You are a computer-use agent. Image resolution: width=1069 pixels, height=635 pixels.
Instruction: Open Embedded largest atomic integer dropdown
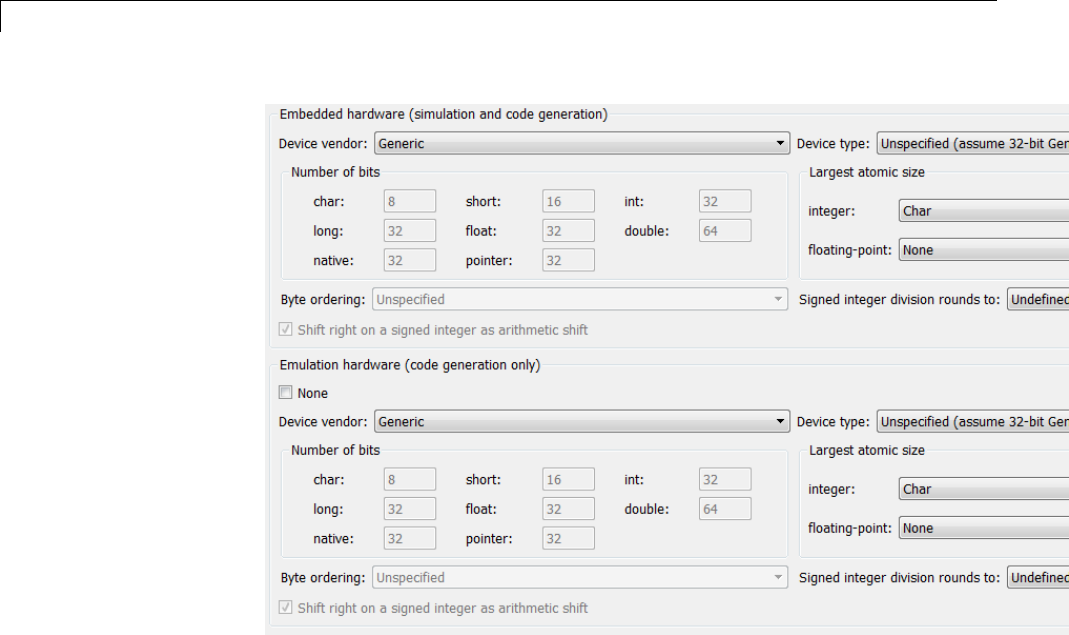983,211
